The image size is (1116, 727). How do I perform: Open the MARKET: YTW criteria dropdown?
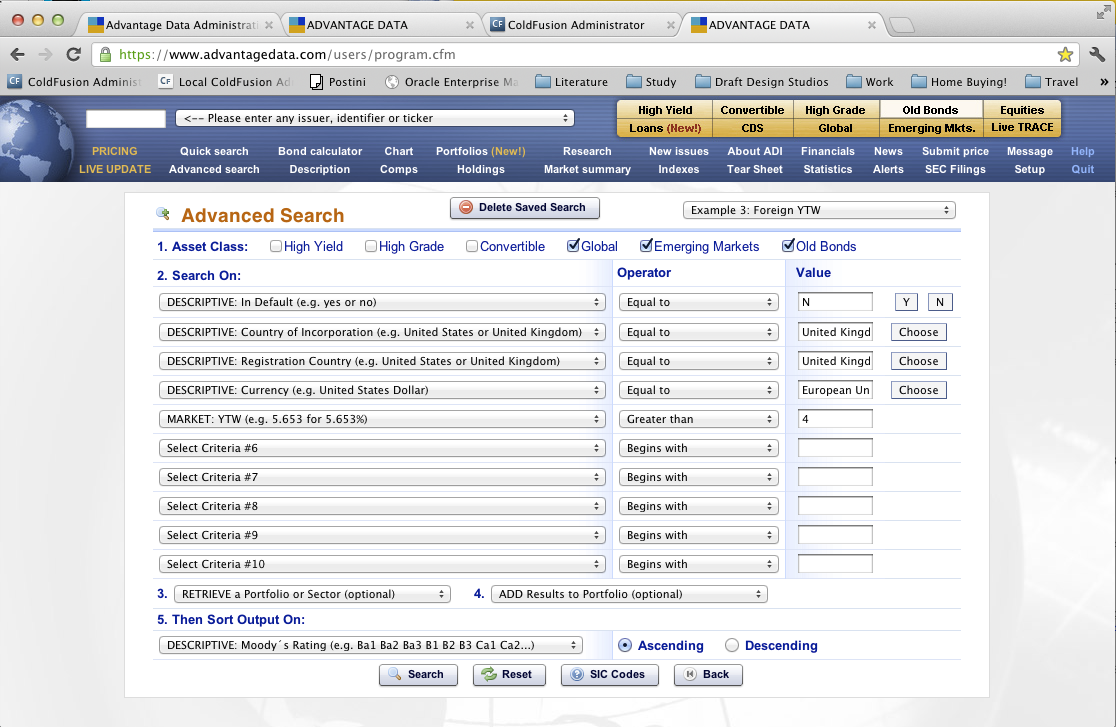(382, 419)
